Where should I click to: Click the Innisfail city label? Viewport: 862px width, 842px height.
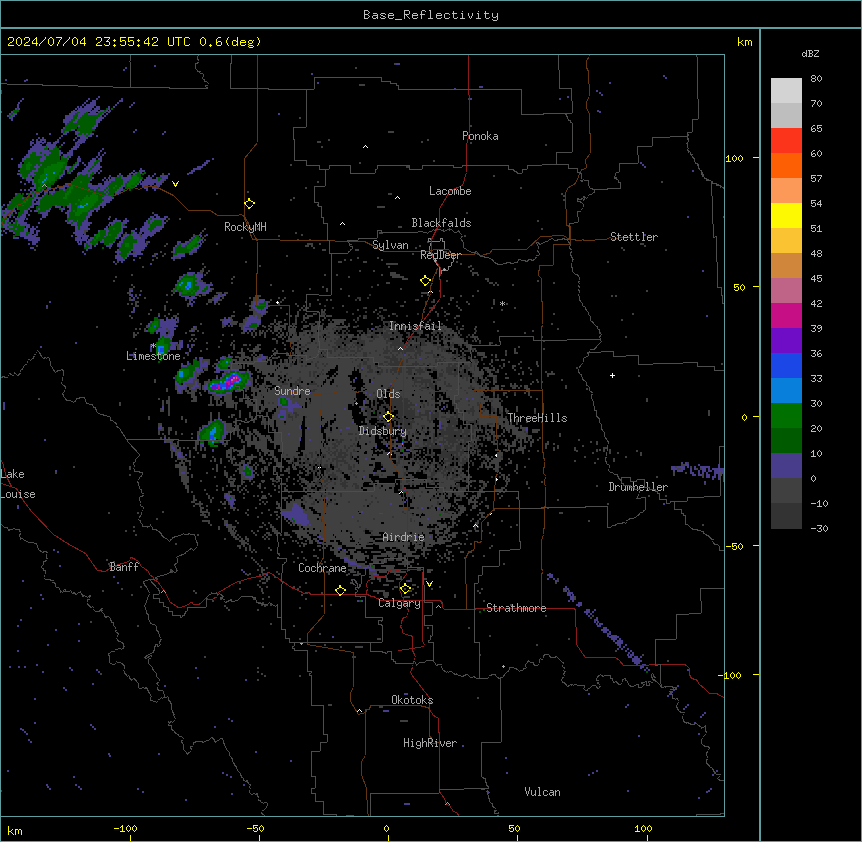point(415,326)
